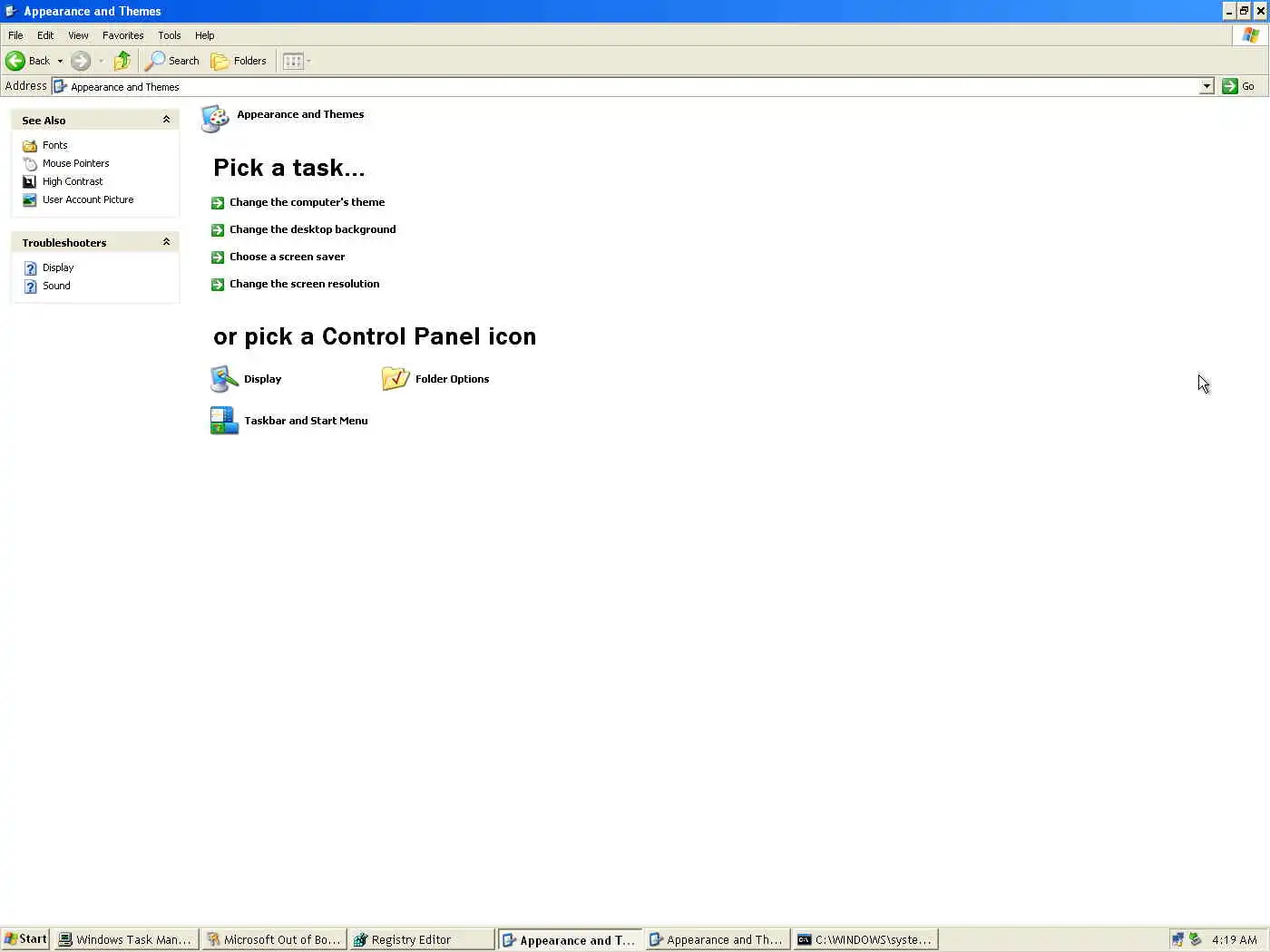The image size is (1270, 952).
Task: Click the Up folder icon
Action: [x=122, y=61]
